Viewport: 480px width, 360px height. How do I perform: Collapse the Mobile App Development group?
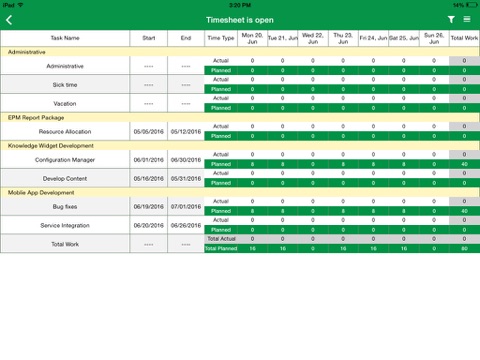click(x=240, y=192)
